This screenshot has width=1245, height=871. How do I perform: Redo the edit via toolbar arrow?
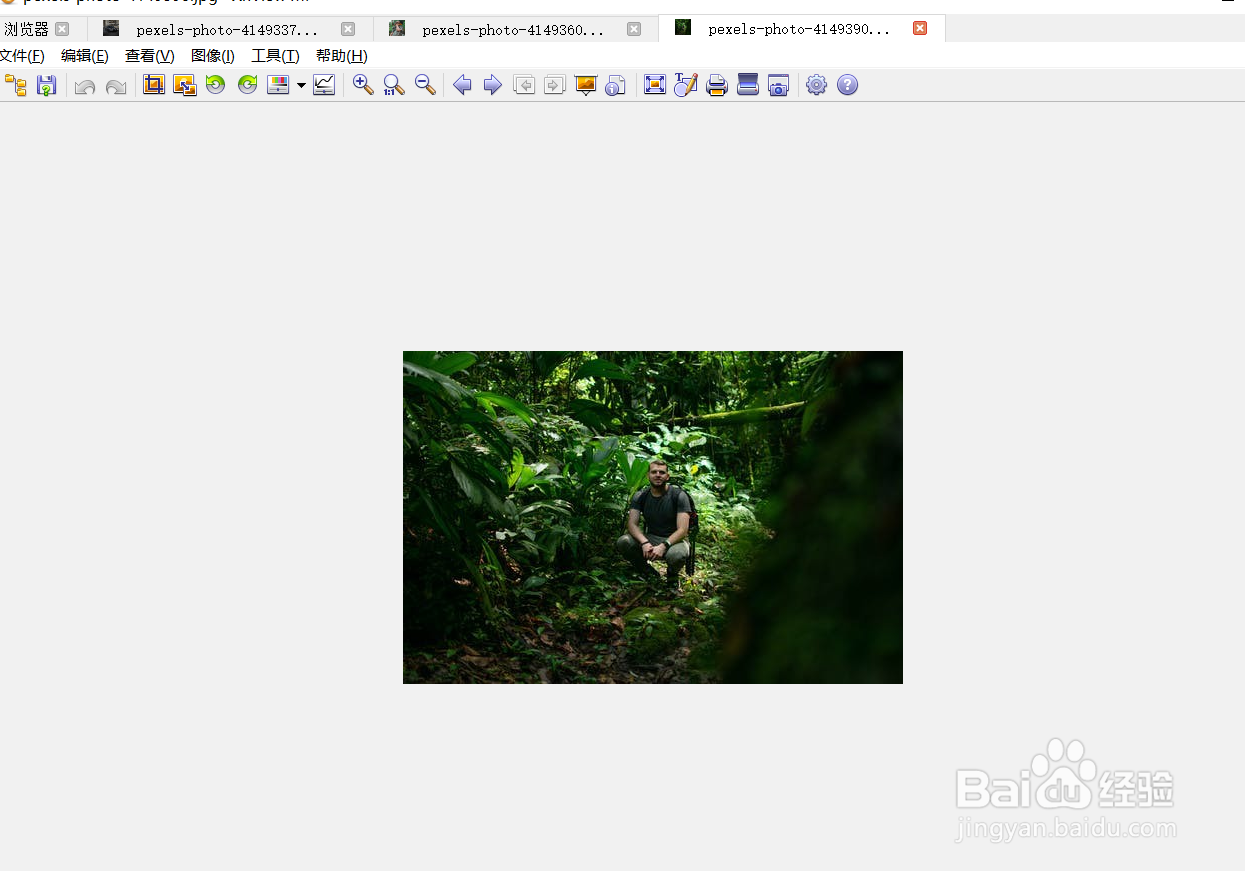(x=116, y=86)
